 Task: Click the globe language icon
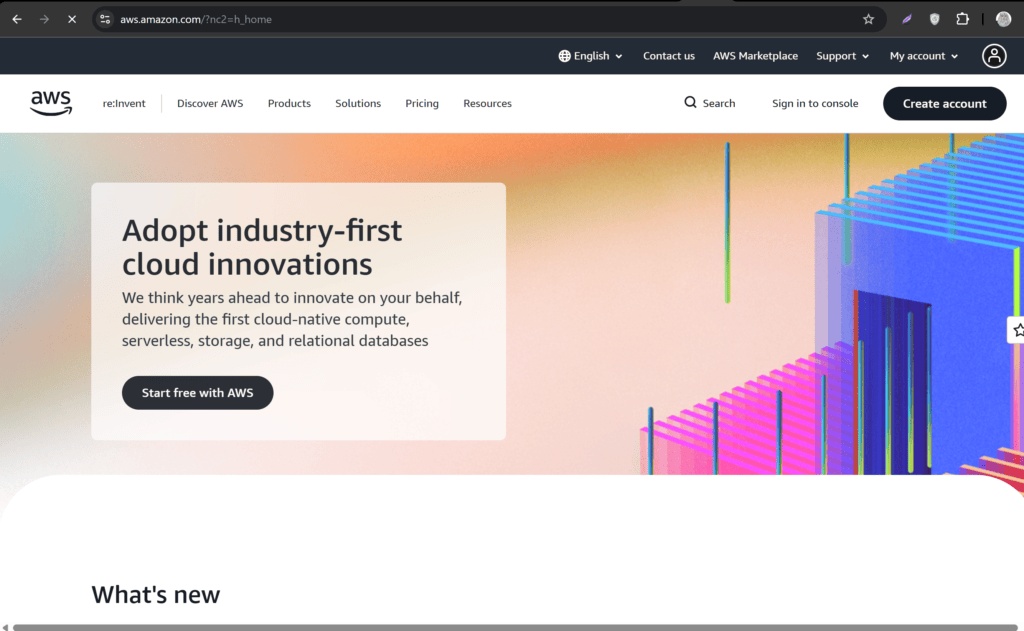click(x=564, y=56)
